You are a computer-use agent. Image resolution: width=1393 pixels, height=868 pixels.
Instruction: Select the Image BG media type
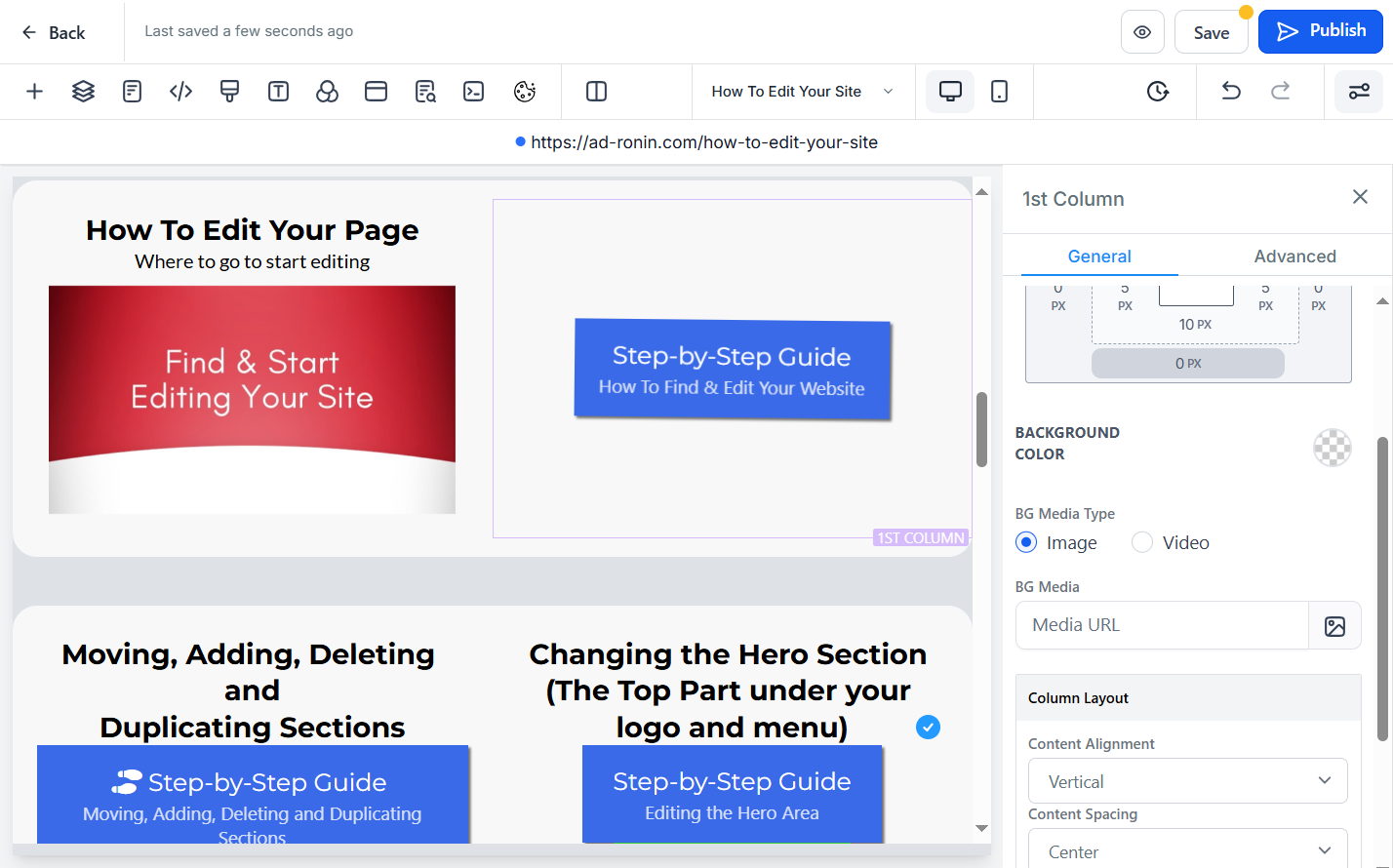coord(1026,543)
